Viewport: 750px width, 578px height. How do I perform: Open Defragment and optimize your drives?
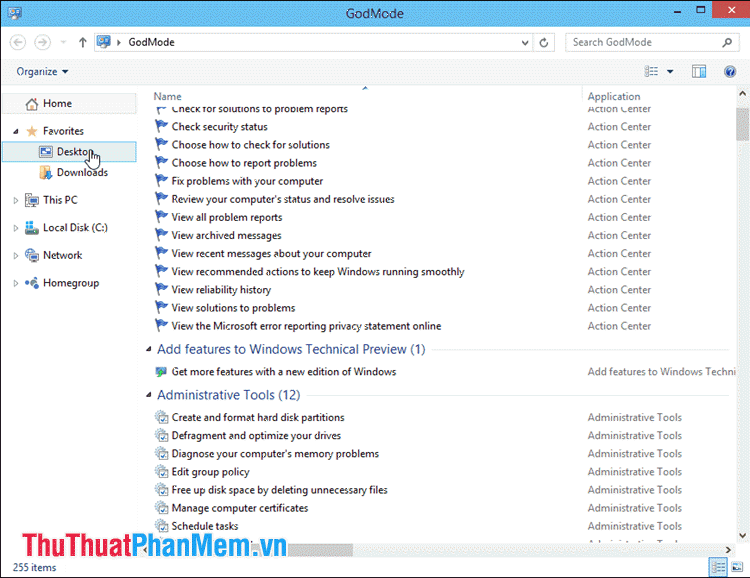point(256,436)
